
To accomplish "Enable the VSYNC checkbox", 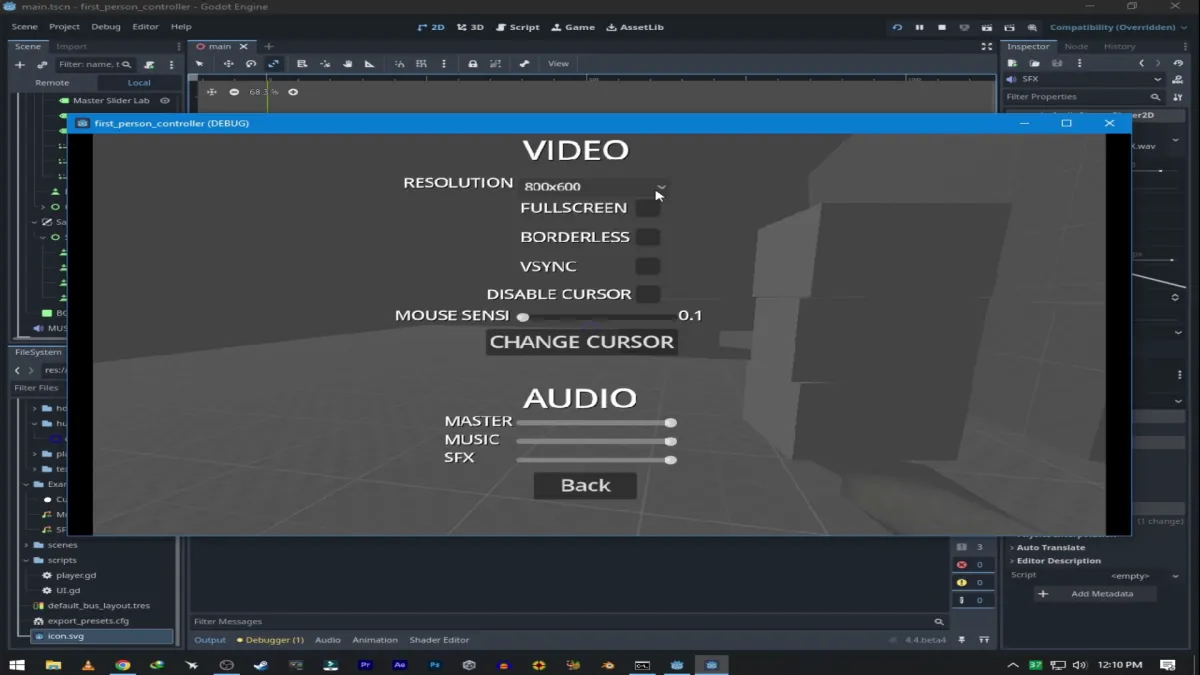I will click(648, 266).
